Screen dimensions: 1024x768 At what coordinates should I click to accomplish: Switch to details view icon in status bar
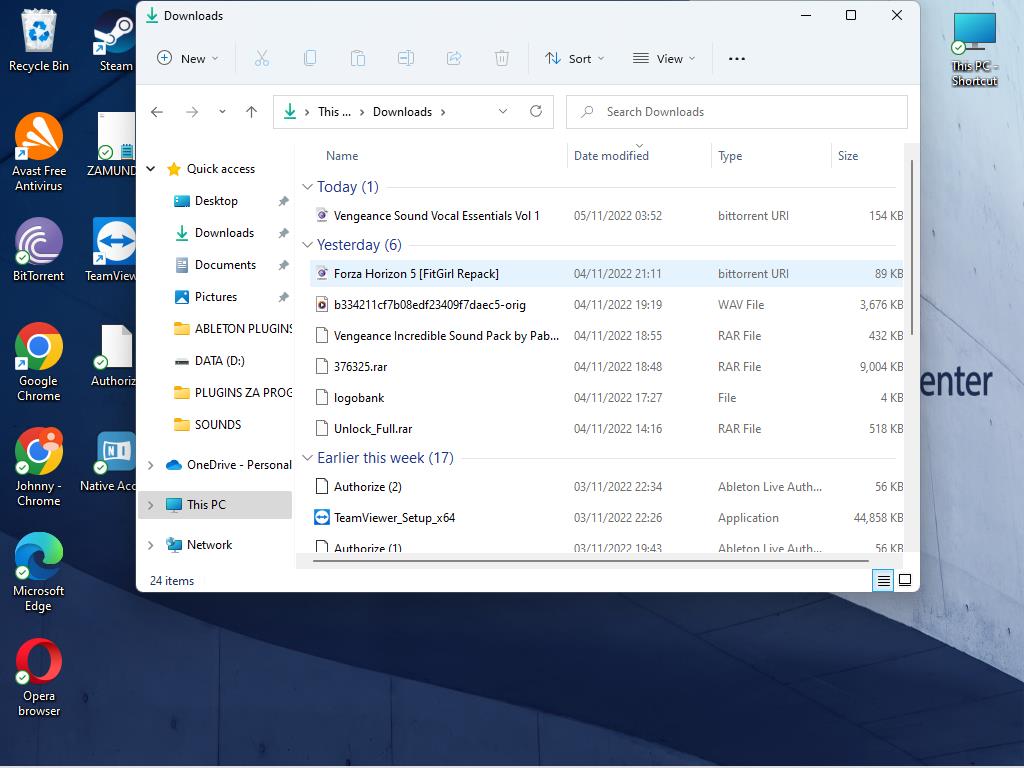pyautogui.click(x=883, y=580)
